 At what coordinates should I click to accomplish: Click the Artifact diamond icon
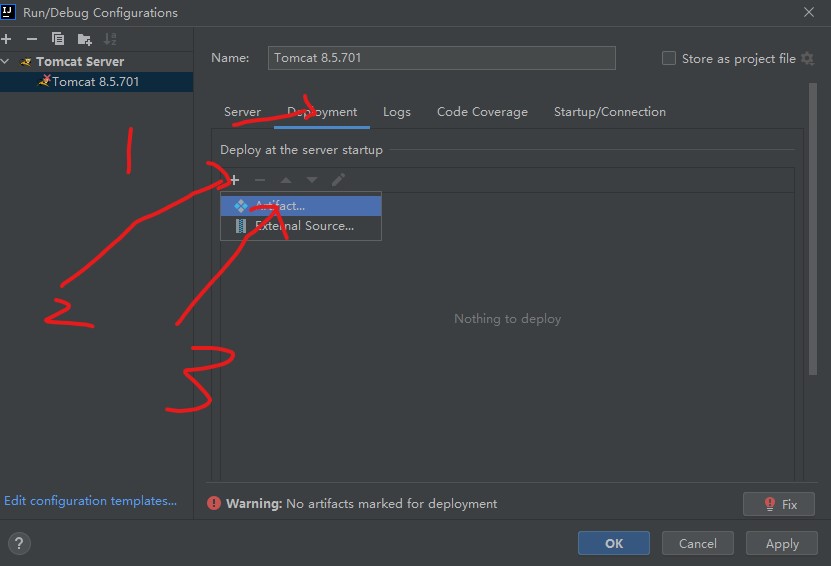(241, 206)
